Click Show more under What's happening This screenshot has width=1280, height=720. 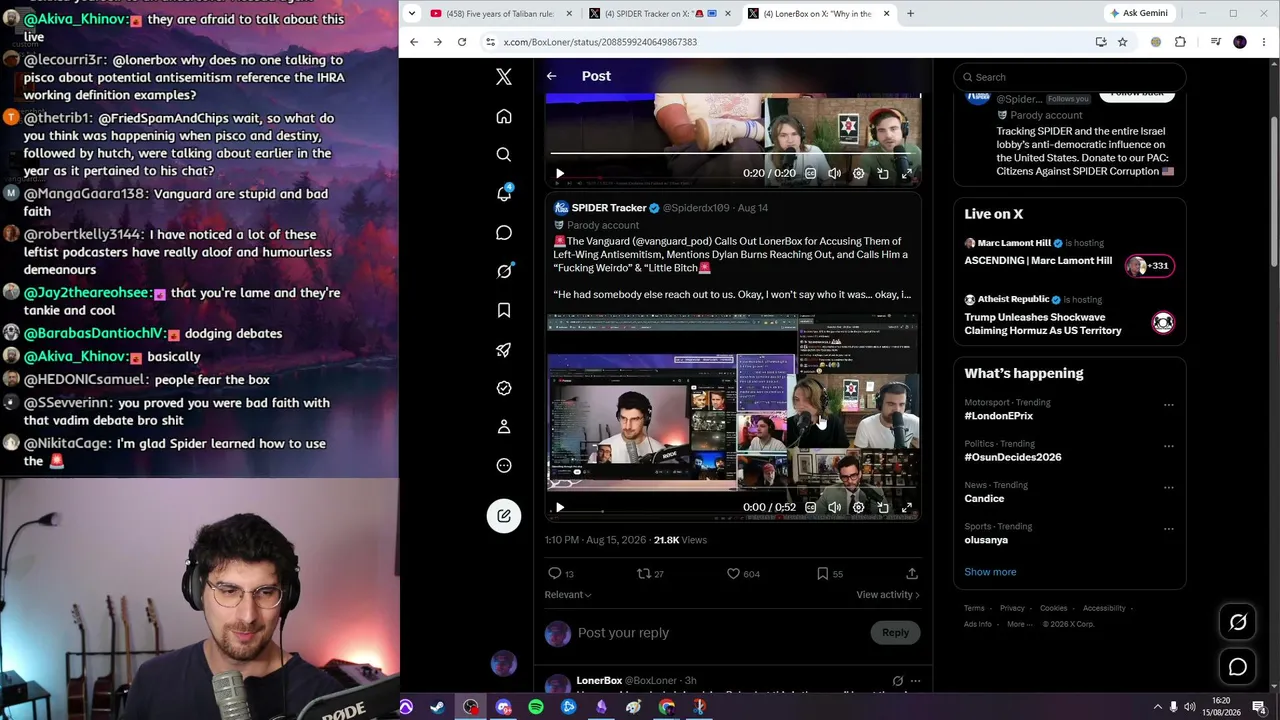click(990, 572)
